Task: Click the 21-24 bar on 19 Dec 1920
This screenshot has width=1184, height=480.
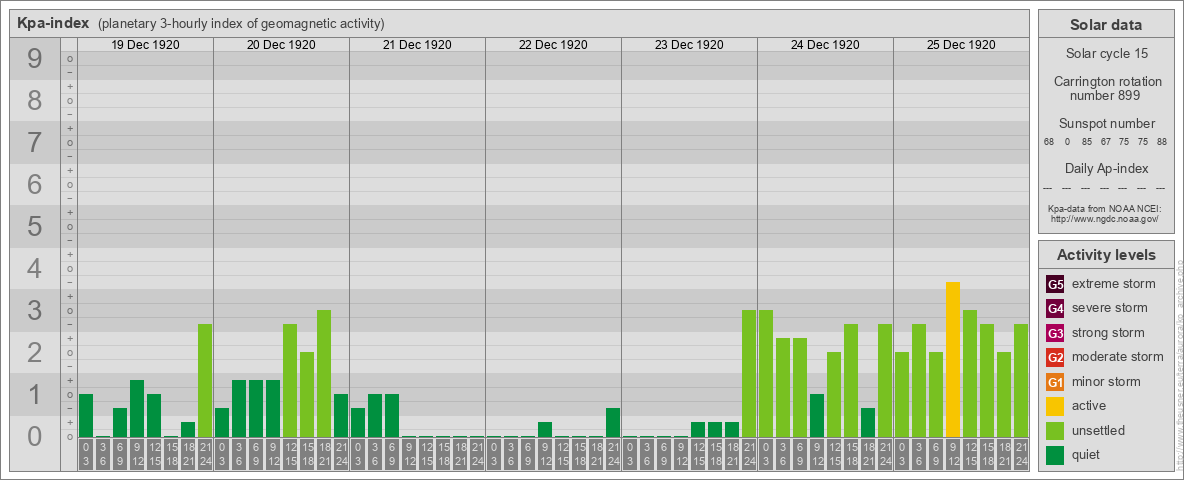Action: (205, 380)
